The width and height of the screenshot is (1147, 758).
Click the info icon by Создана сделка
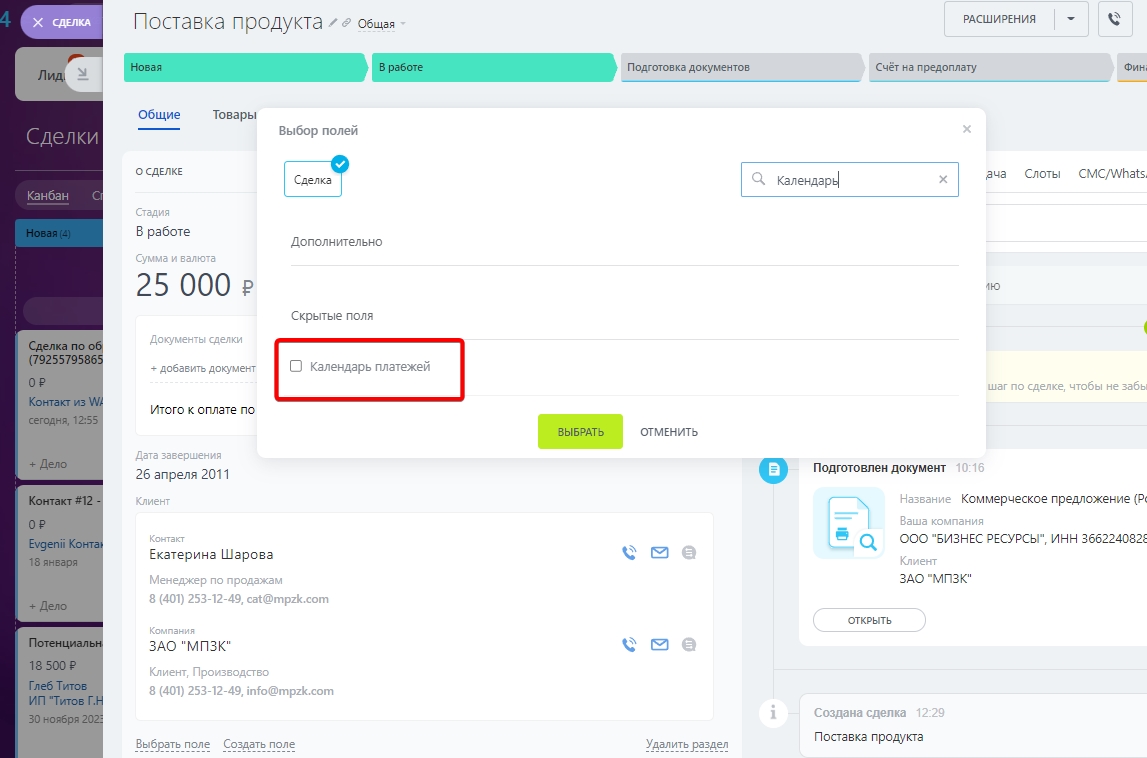coord(773,712)
